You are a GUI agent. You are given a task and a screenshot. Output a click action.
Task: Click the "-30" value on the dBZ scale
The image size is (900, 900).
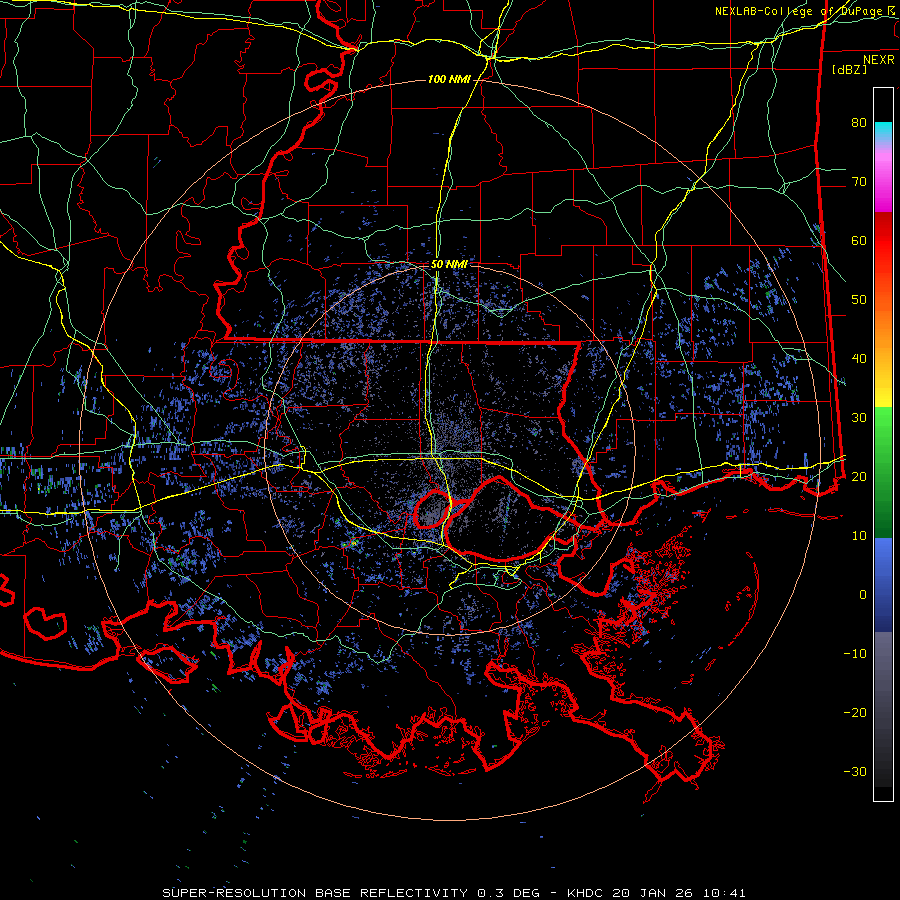tap(855, 771)
